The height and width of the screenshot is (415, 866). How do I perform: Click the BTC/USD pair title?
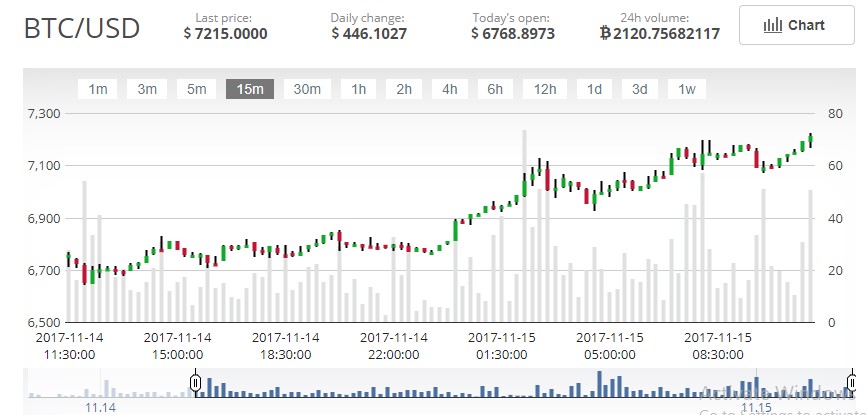[82, 29]
